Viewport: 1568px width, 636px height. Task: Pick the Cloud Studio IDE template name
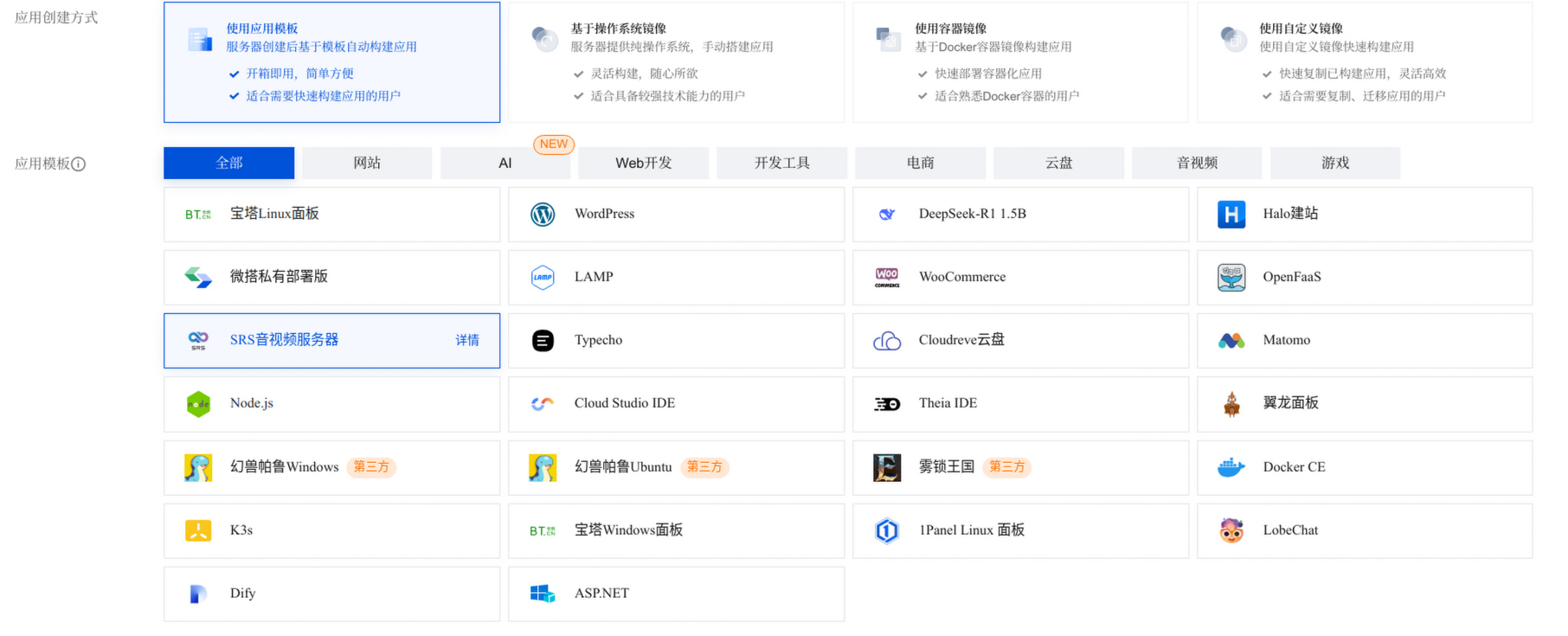click(x=625, y=403)
